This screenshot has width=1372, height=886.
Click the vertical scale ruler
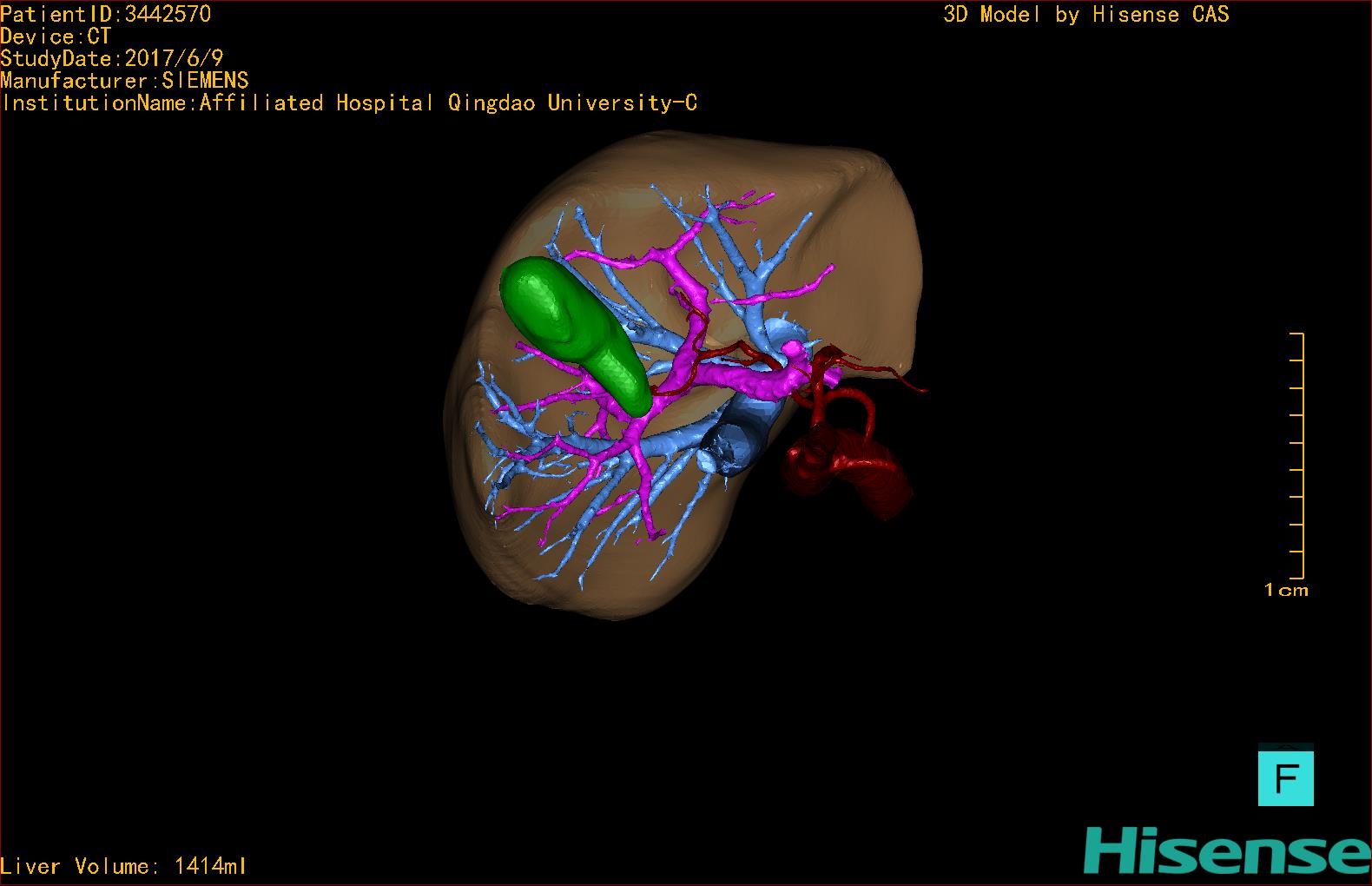point(1297,456)
